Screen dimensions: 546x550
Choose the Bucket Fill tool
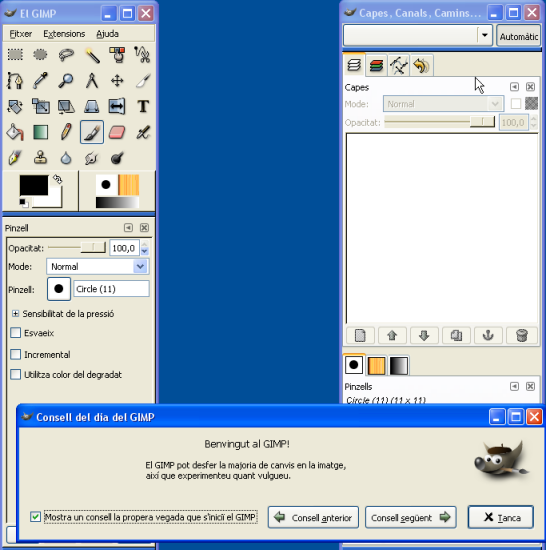coord(15,132)
